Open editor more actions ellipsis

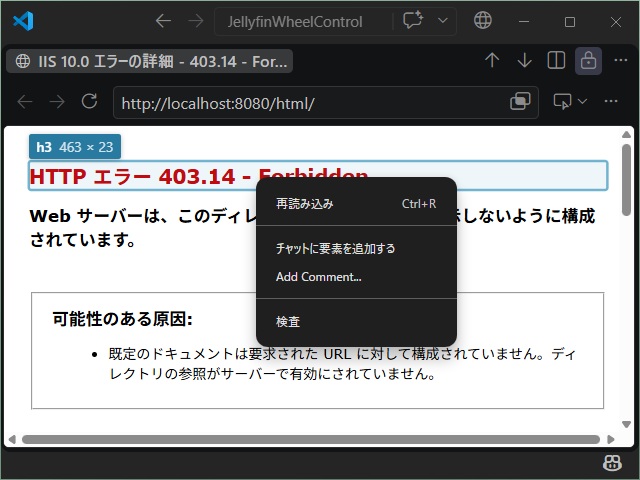coord(620,60)
